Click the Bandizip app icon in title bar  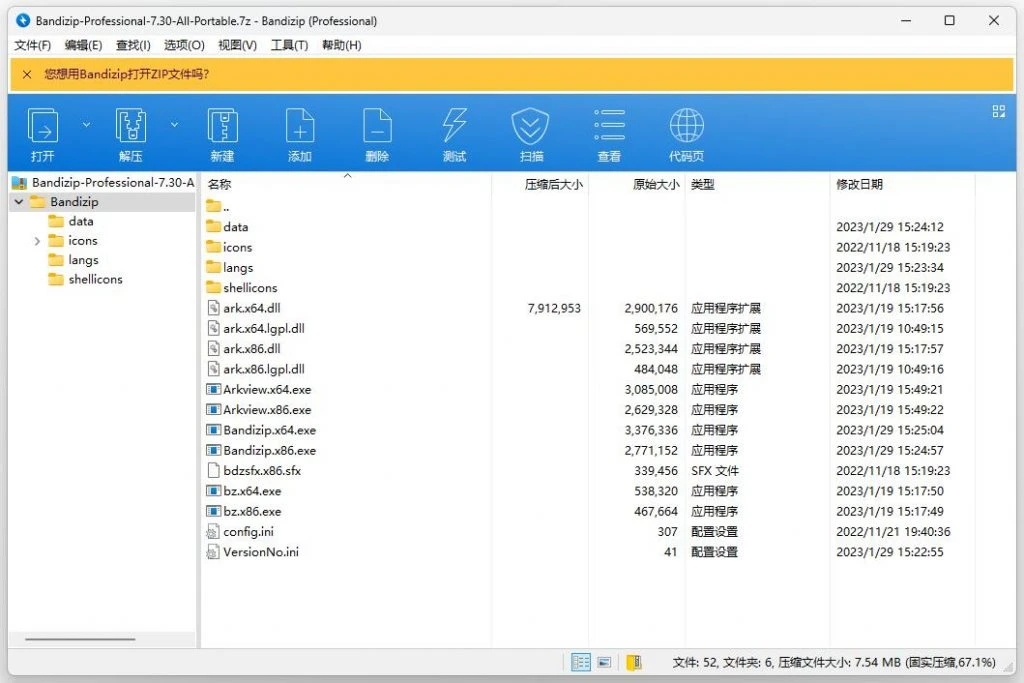pos(23,21)
